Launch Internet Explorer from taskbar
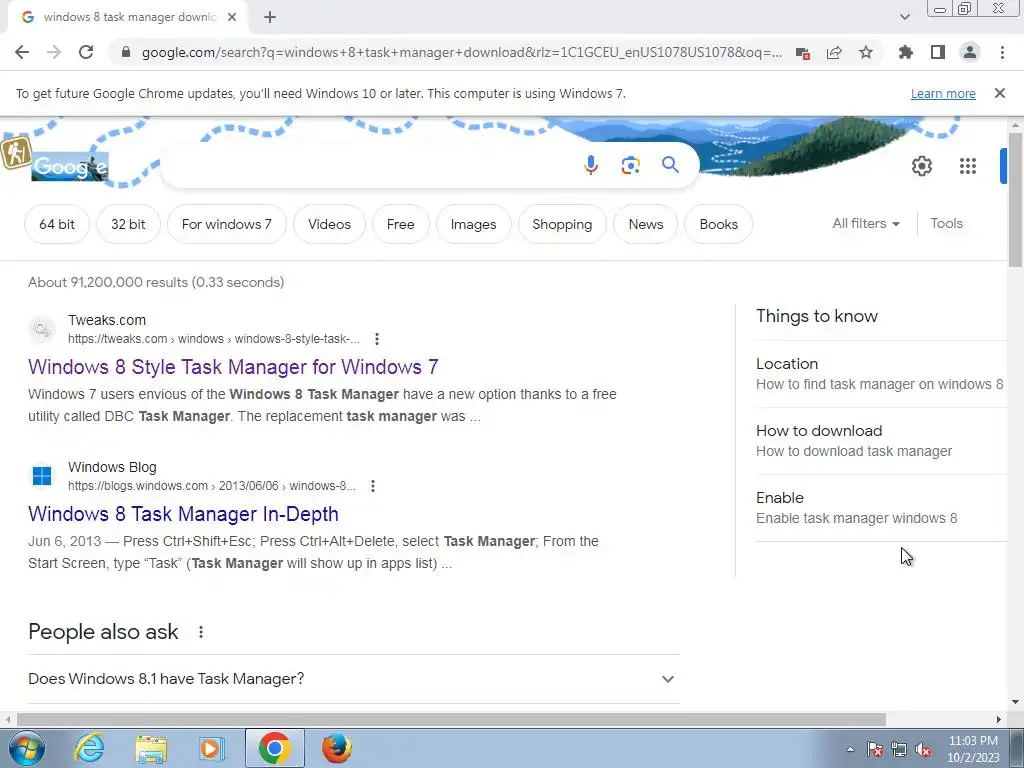Viewport: 1024px width, 768px height. point(89,748)
